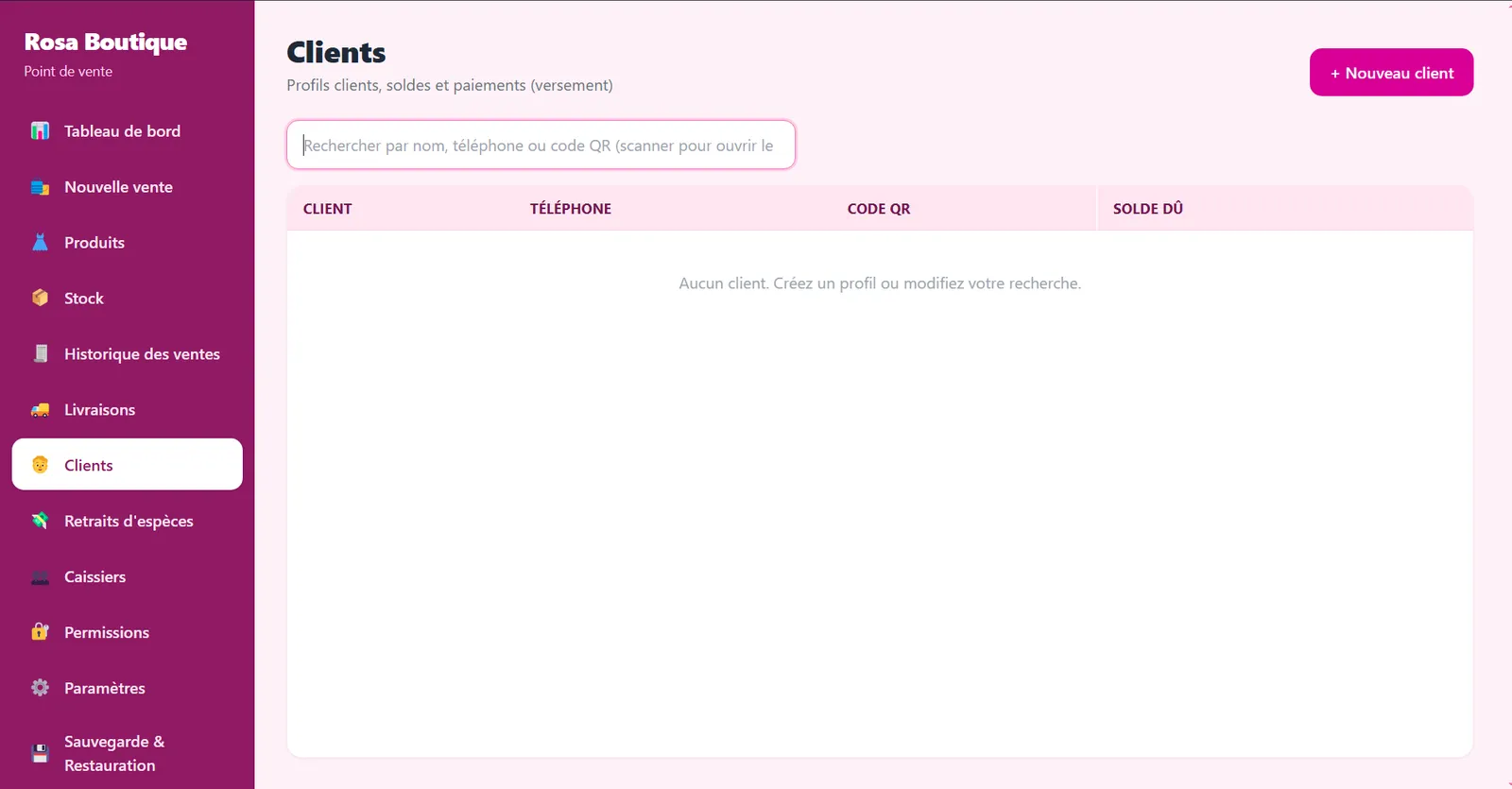The width and height of the screenshot is (1512, 789).
Task: Click the TÉLÉPHONE column header
Action: click(x=570, y=209)
